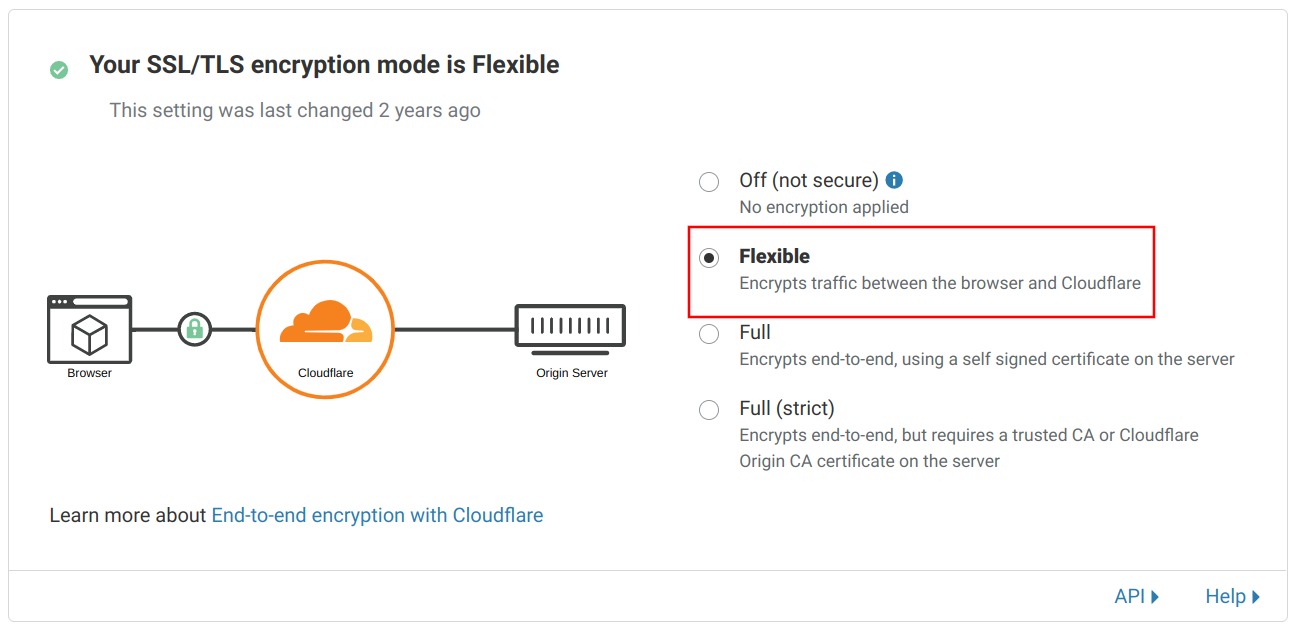
Task: Select the Off (not secure) encryption mode
Action: tap(709, 182)
